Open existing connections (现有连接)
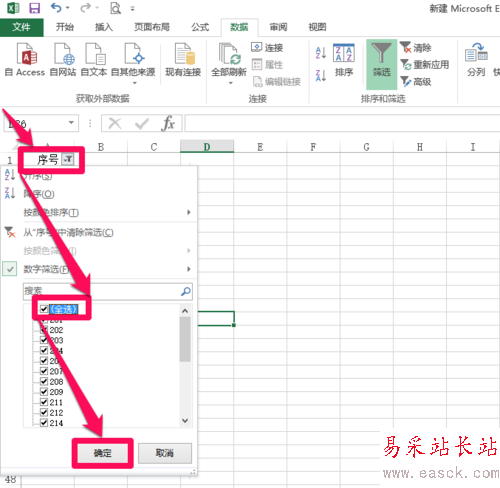This screenshot has width=500, height=488. coord(183,60)
